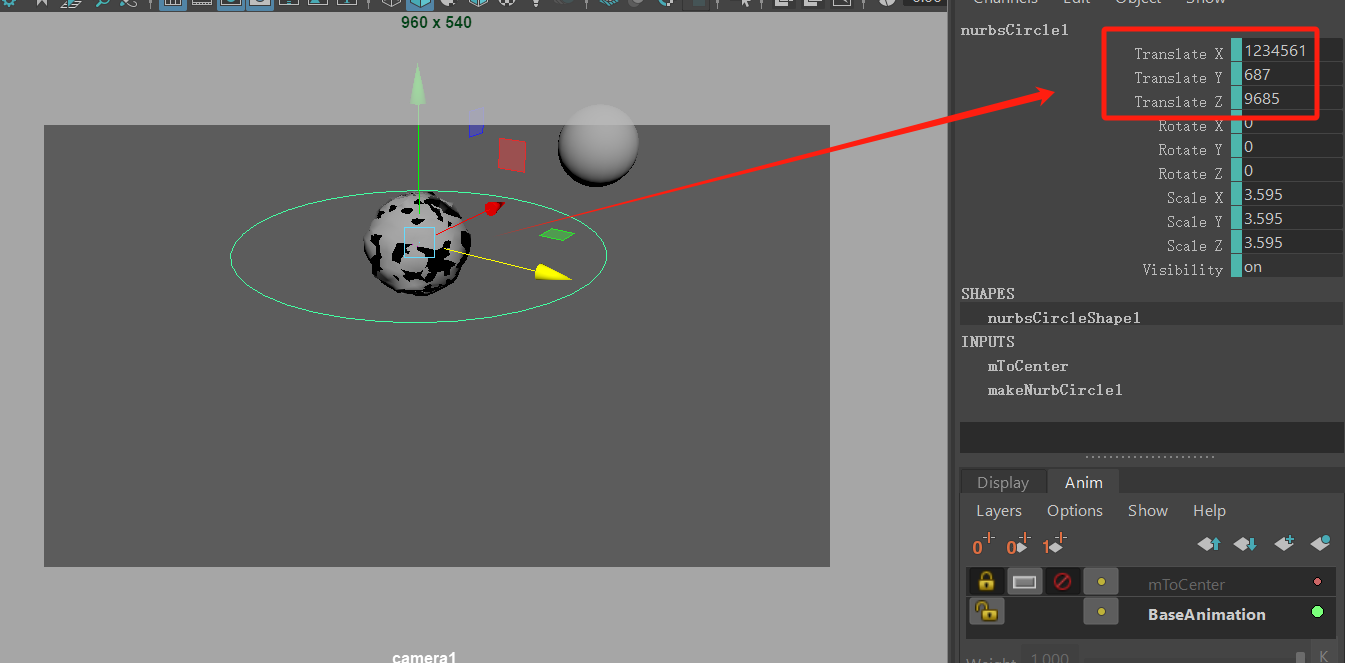The height and width of the screenshot is (663, 1345).
Task: Toggle ghost button on BaseAnimation layer
Action: [x=1101, y=612]
